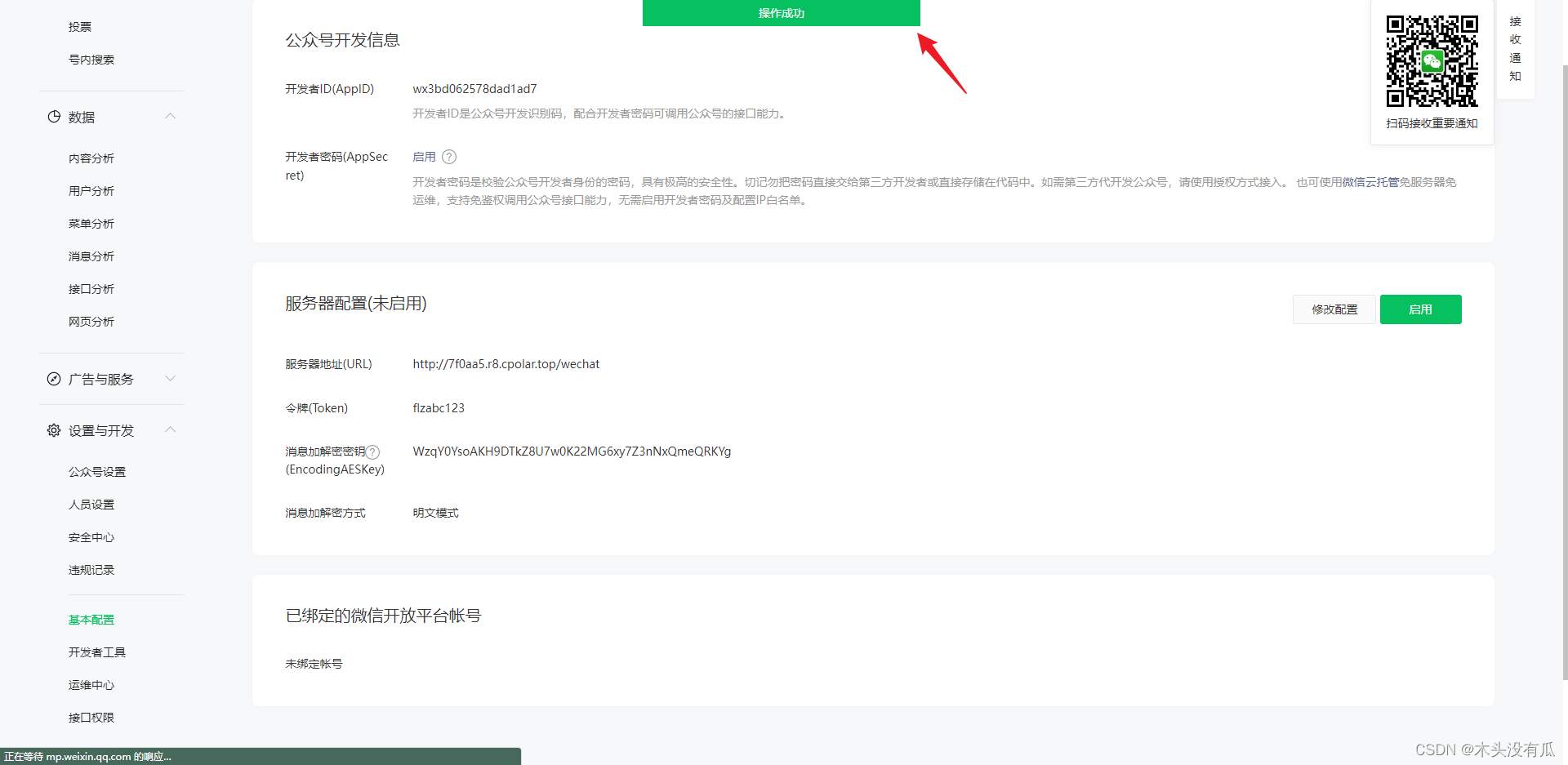1568x765 pixels.
Task: Open 网页分析 page
Action: coord(91,322)
